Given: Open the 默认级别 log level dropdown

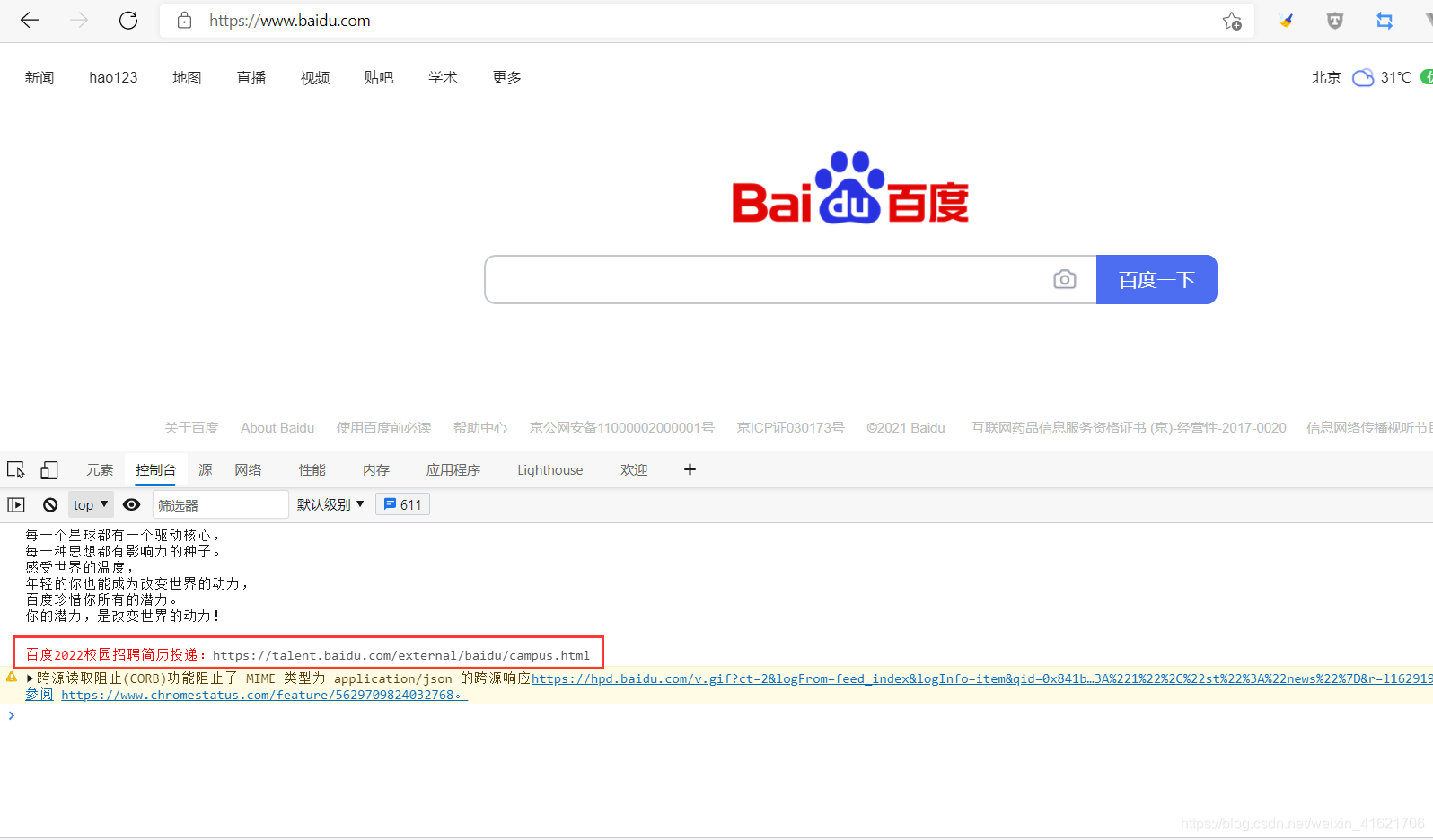Looking at the screenshot, I should coord(330,504).
